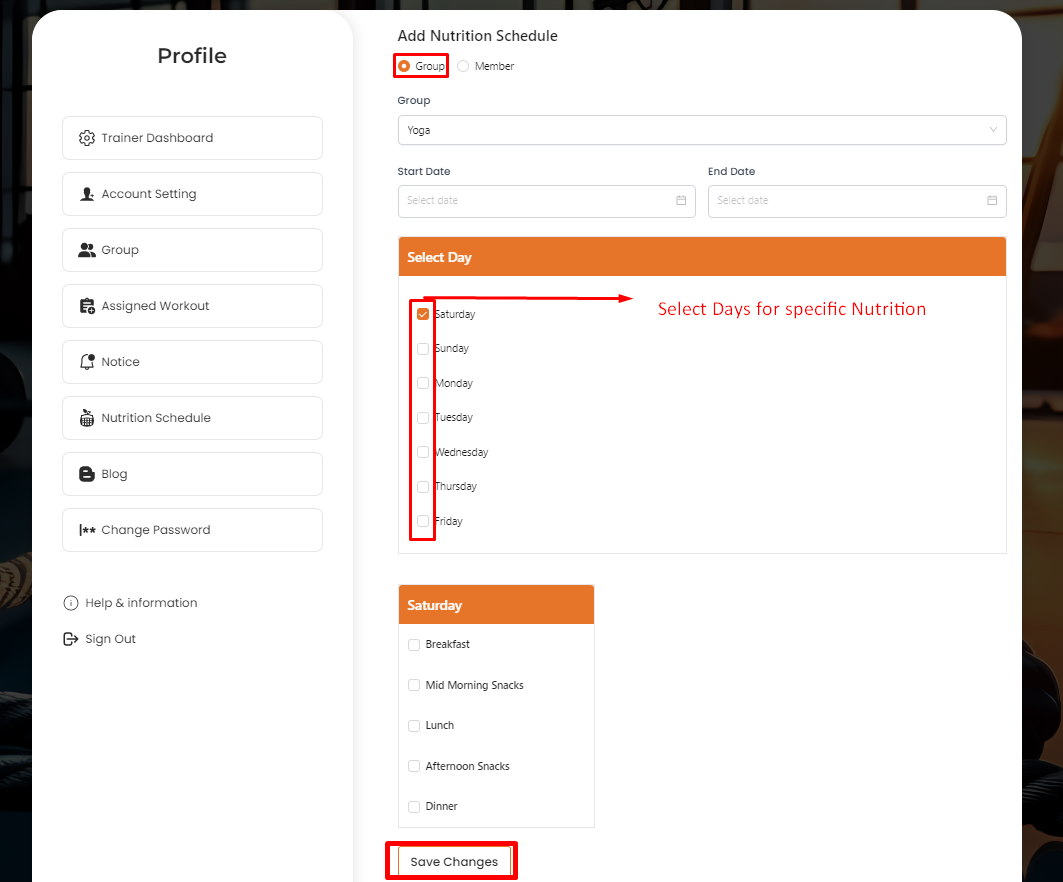Image resolution: width=1063 pixels, height=882 pixels.
Task: Click the Trainer Dashboard gear icon
Action: 87,138
